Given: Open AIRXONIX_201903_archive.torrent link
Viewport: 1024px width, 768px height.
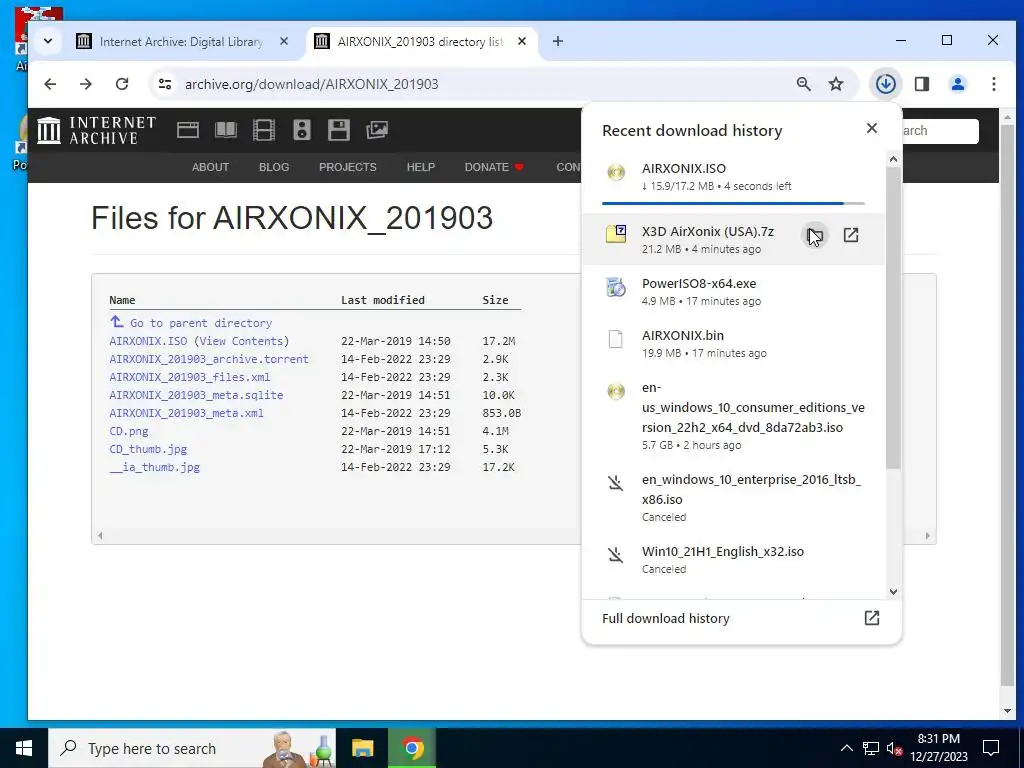Looking at the screenshot, I should point(209,359).
